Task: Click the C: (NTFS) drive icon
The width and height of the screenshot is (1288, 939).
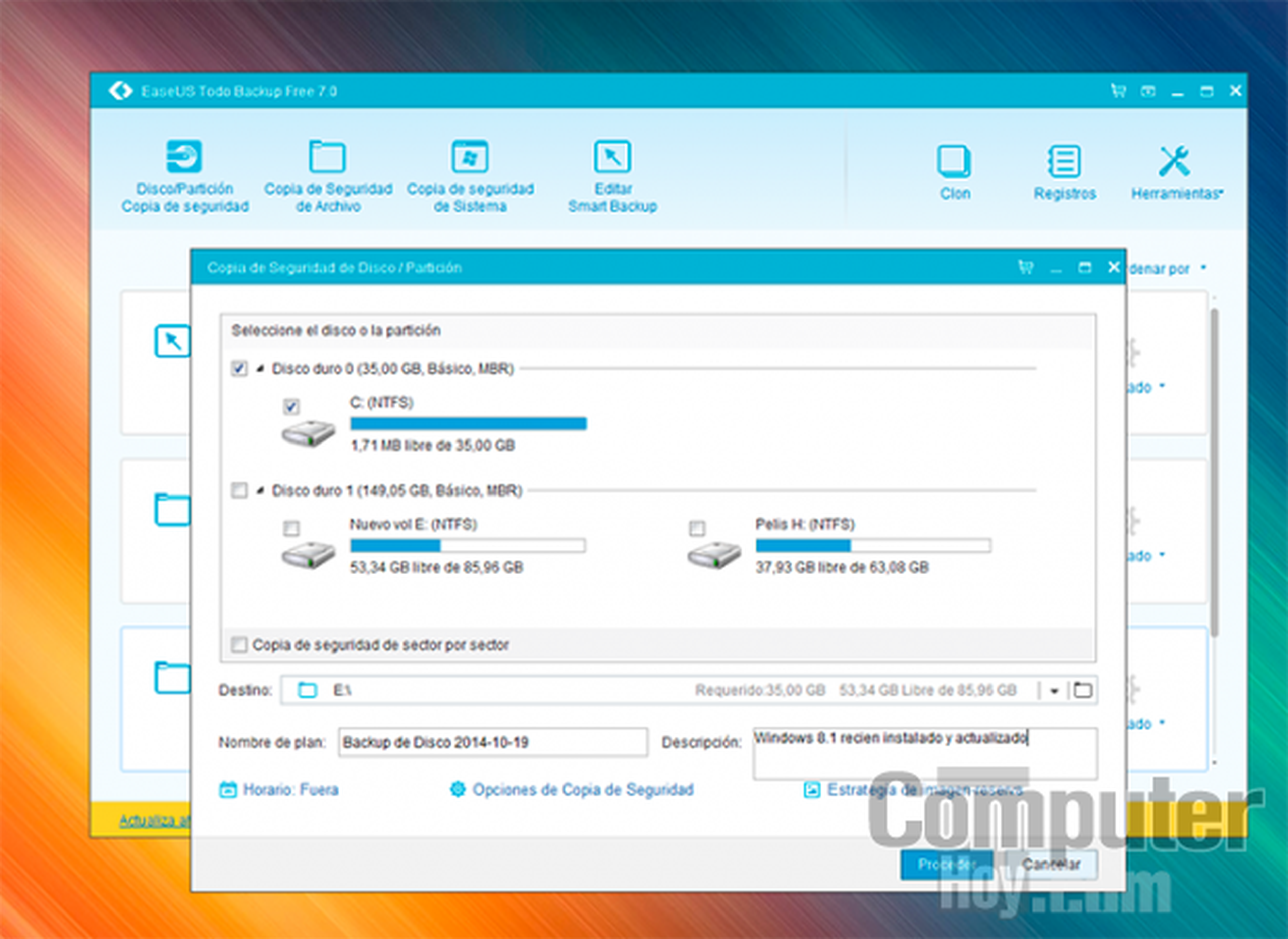Action: [x=308, y=434]
